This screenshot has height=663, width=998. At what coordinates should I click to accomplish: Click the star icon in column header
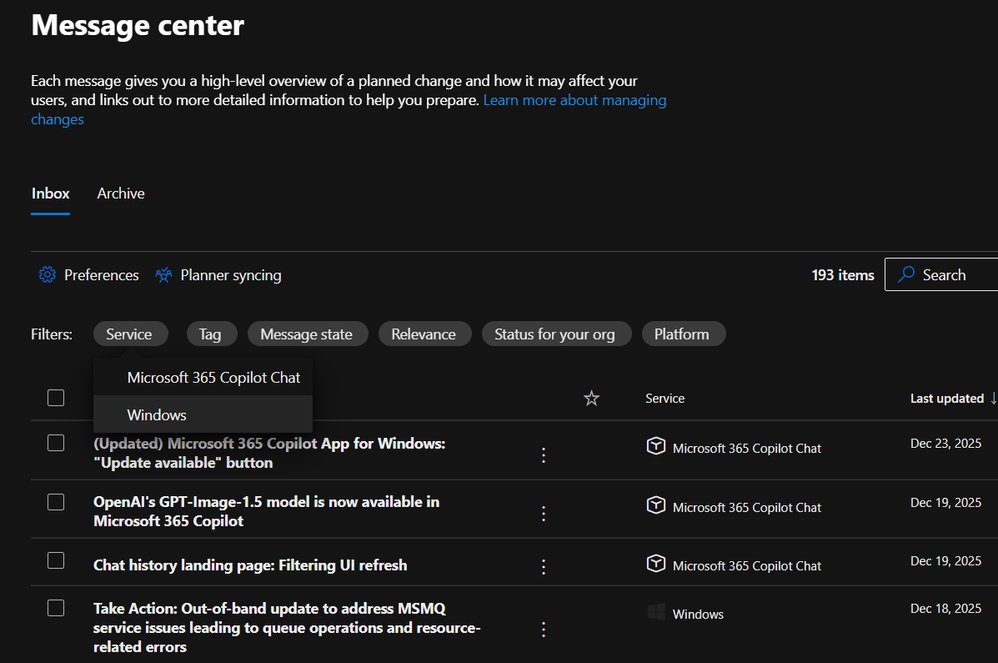[591, 398]
